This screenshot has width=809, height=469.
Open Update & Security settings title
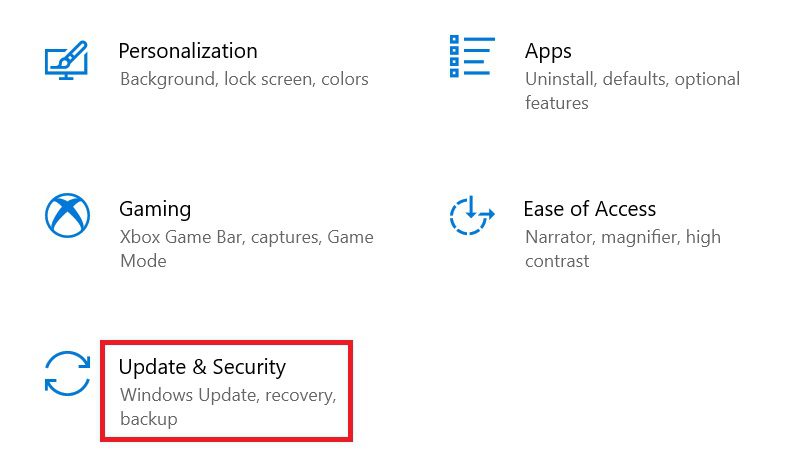202,367
